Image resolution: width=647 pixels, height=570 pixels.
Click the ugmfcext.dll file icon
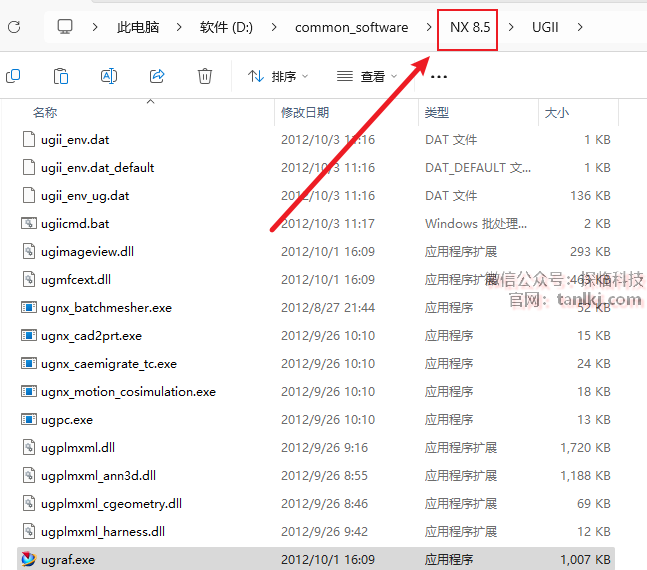point(28,279)
